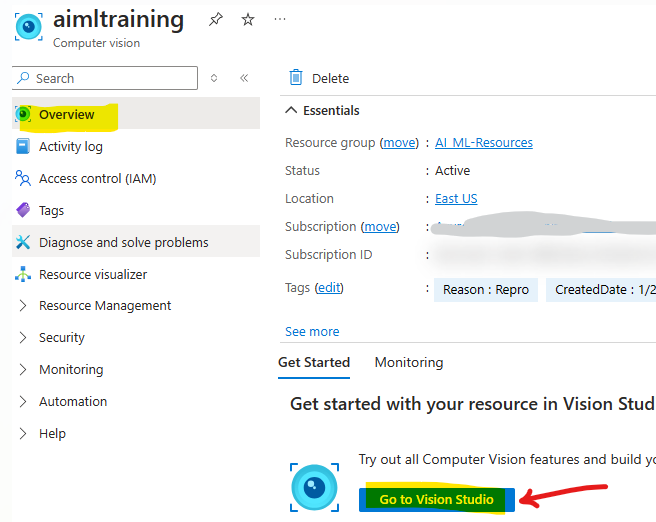The image size is (656, 522).
Task: Click the Vision Studio eye graphic
Action: [x=314, y=487]
